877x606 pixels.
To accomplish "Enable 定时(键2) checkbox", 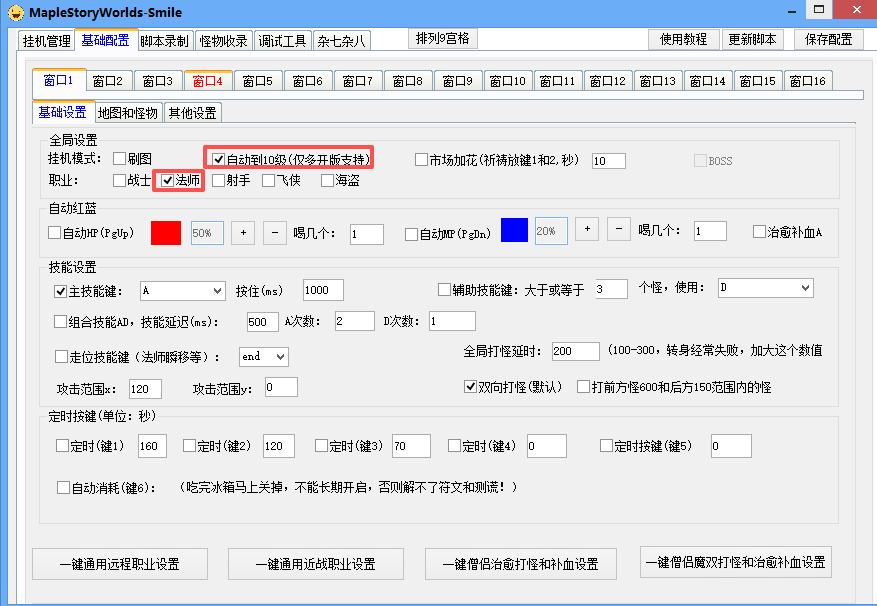I will click(189, 445).
